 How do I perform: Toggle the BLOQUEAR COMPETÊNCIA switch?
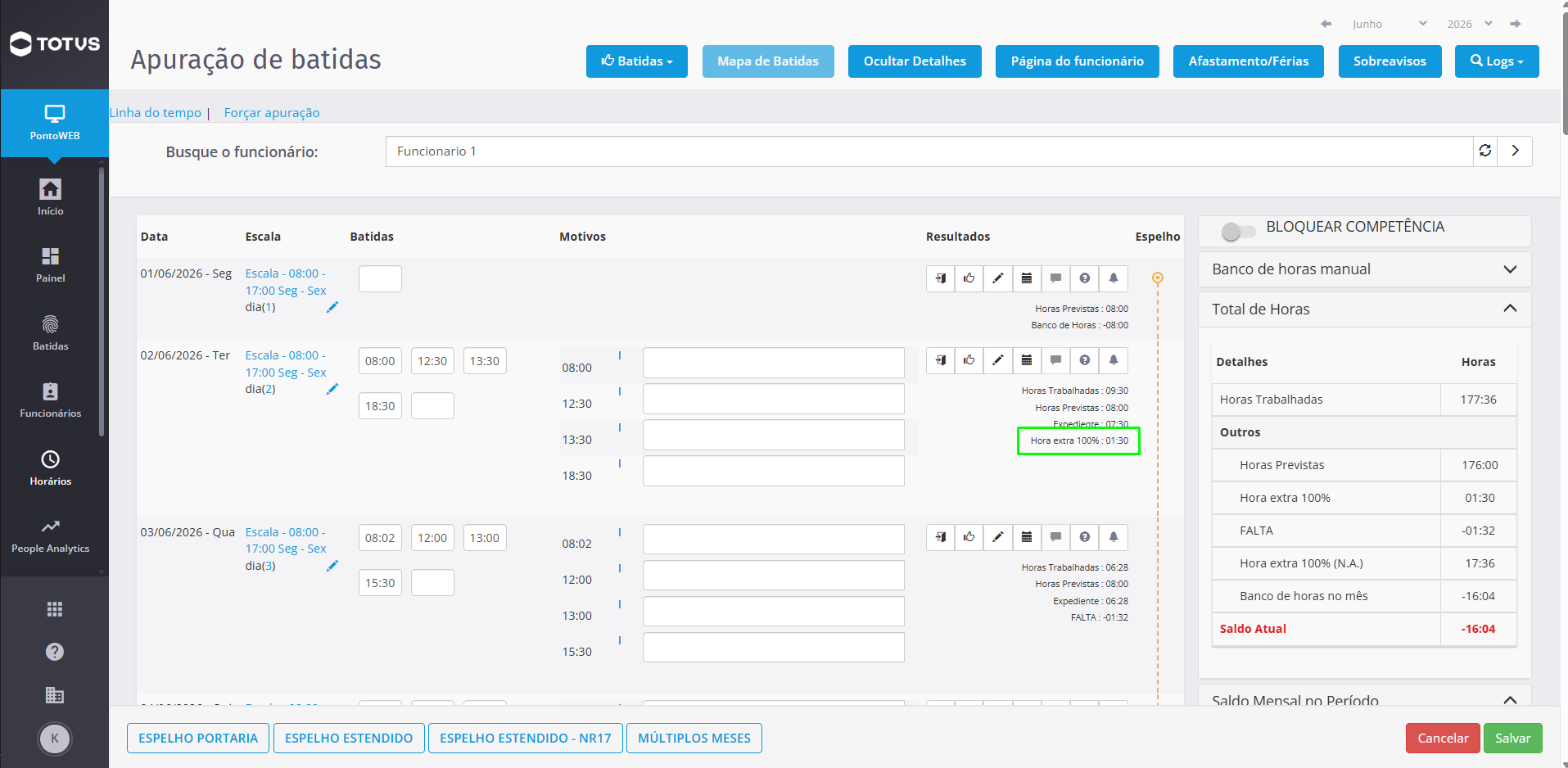click(1237, 231)
